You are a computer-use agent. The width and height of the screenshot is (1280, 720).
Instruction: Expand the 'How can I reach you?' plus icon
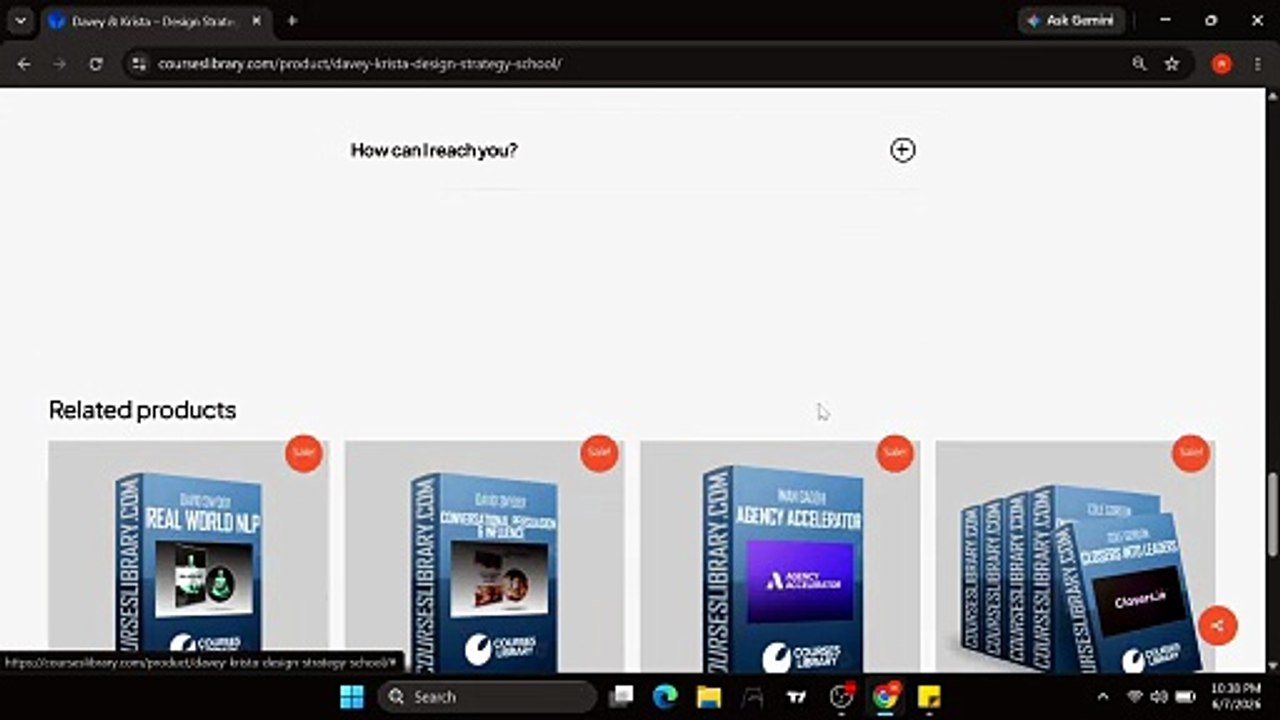902,150
